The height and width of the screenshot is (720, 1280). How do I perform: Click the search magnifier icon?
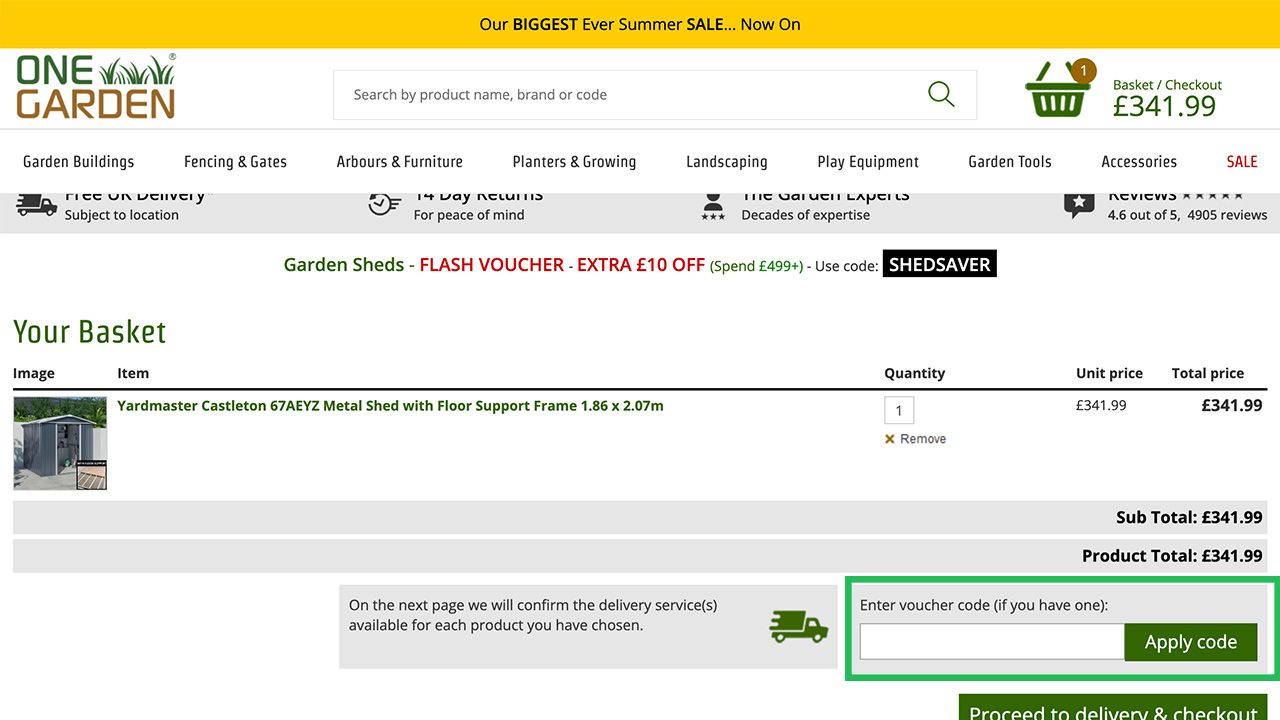[941, 94]
